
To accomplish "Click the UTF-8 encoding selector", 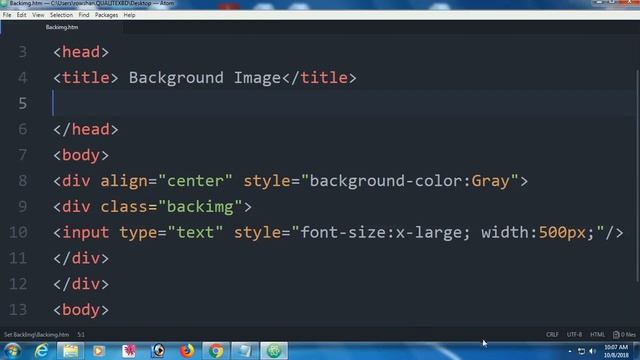I will click(574, 335).
